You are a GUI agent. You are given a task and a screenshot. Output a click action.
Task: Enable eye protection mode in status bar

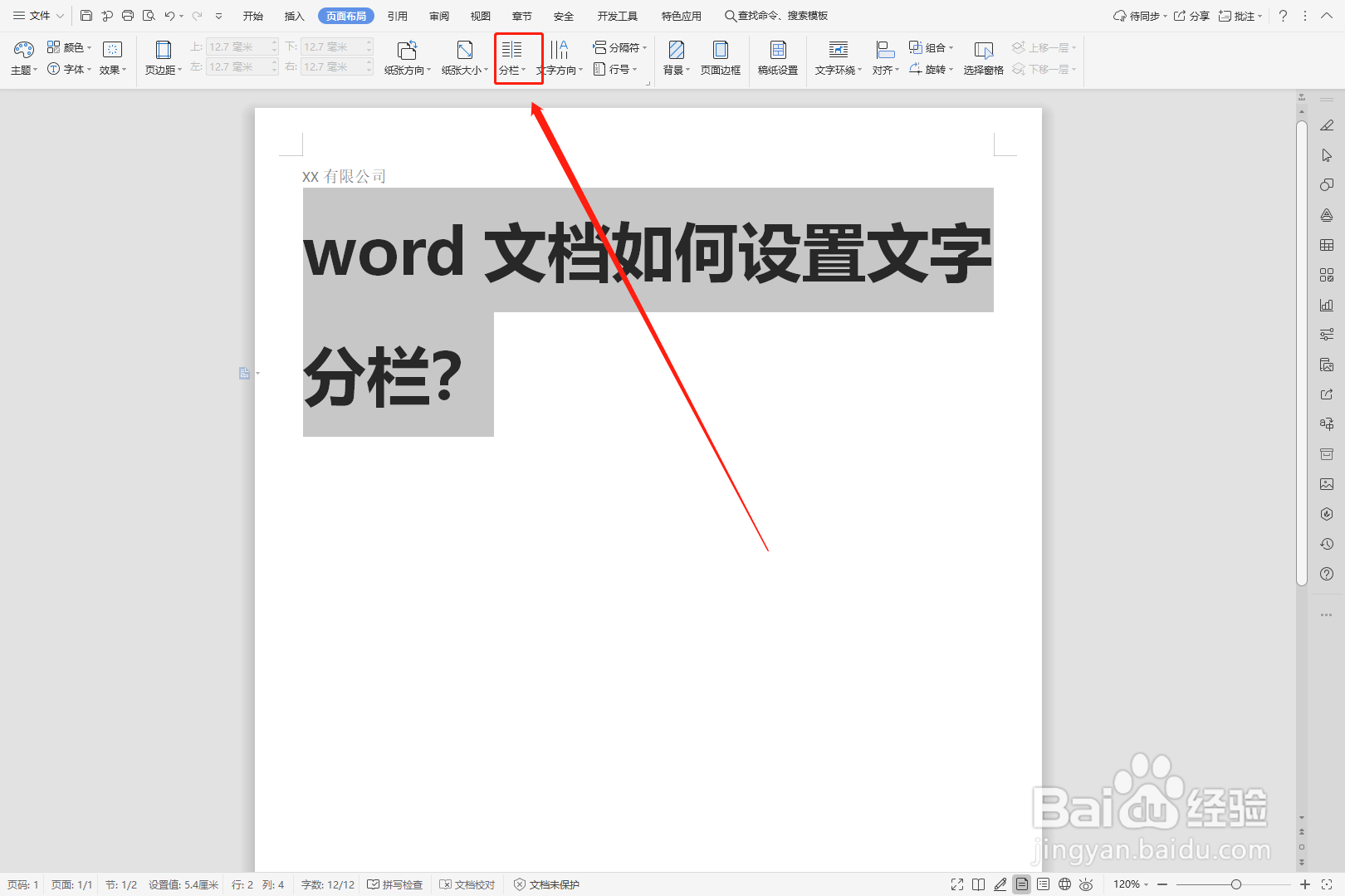tap(1087, 884)
